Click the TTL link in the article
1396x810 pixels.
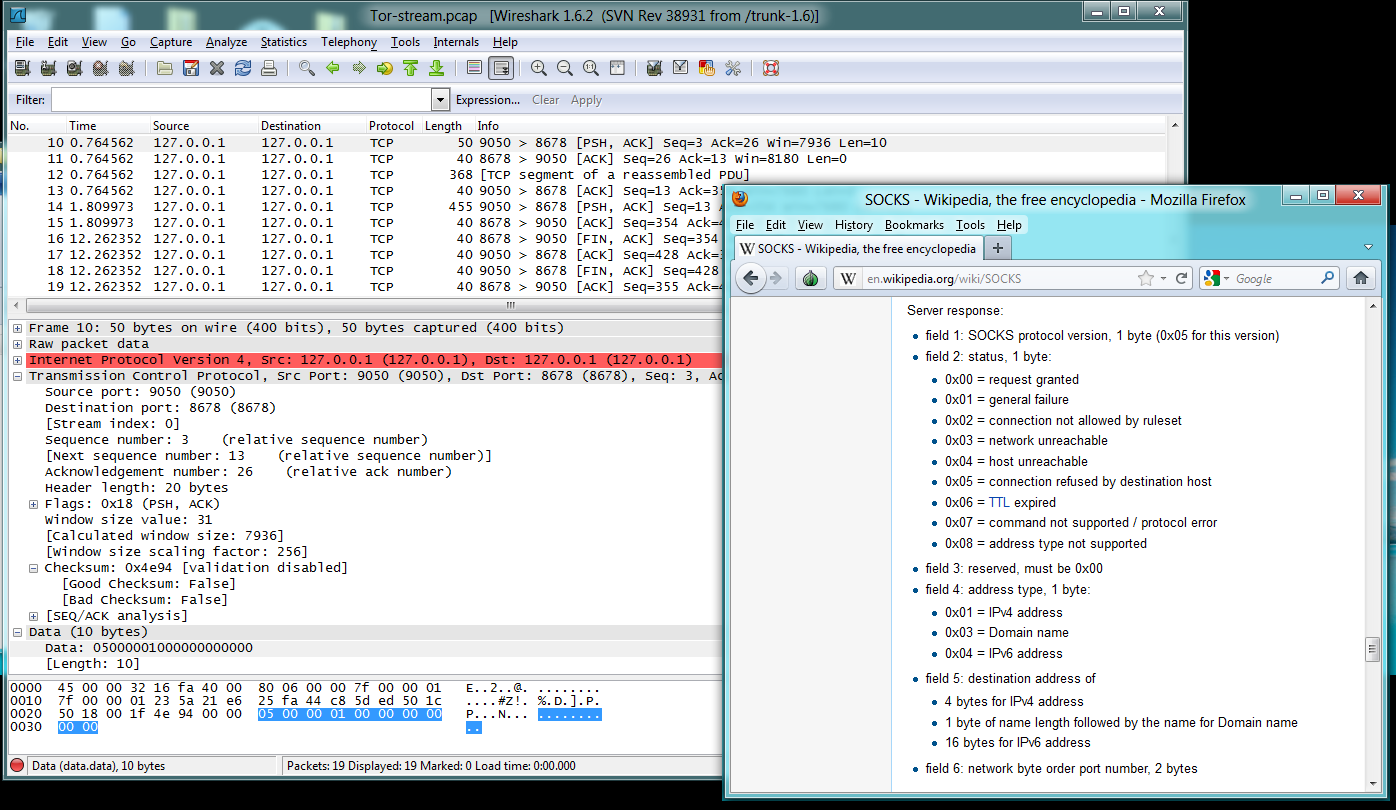999,502
